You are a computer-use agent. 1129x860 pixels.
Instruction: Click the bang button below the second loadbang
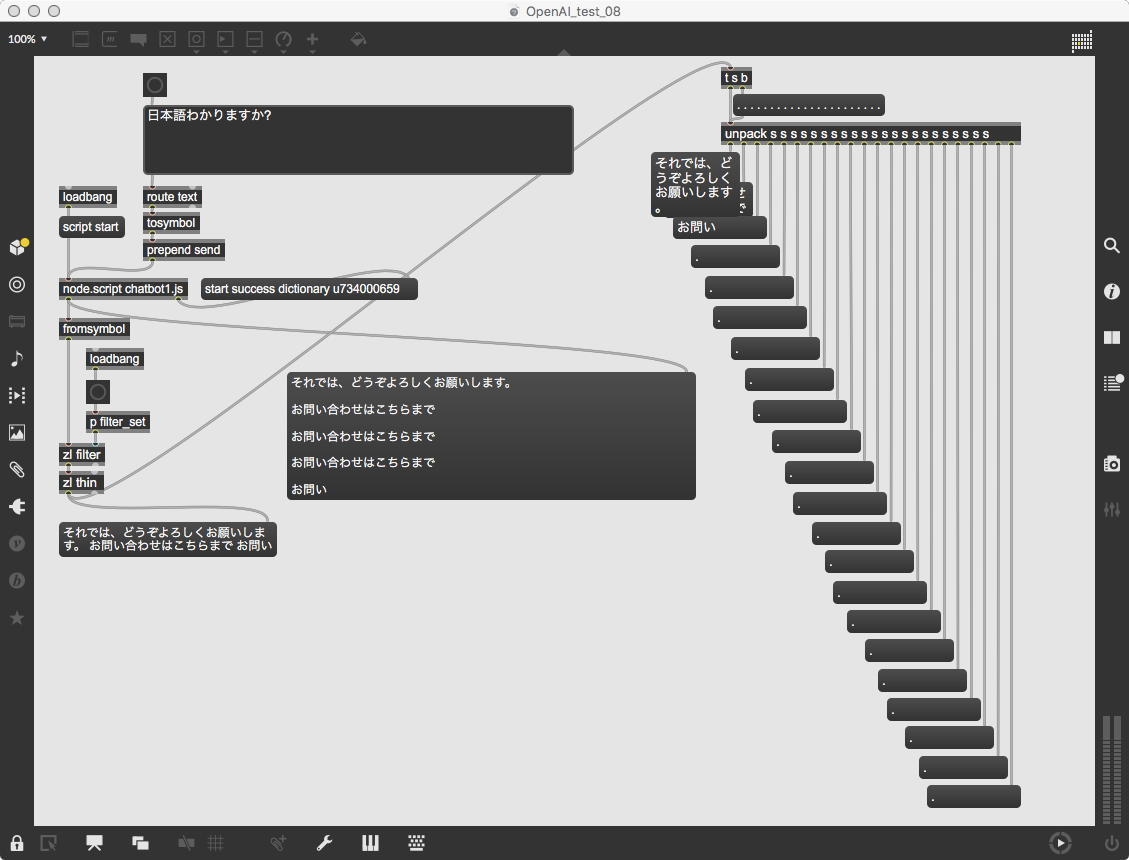click(x=98, y=393)
